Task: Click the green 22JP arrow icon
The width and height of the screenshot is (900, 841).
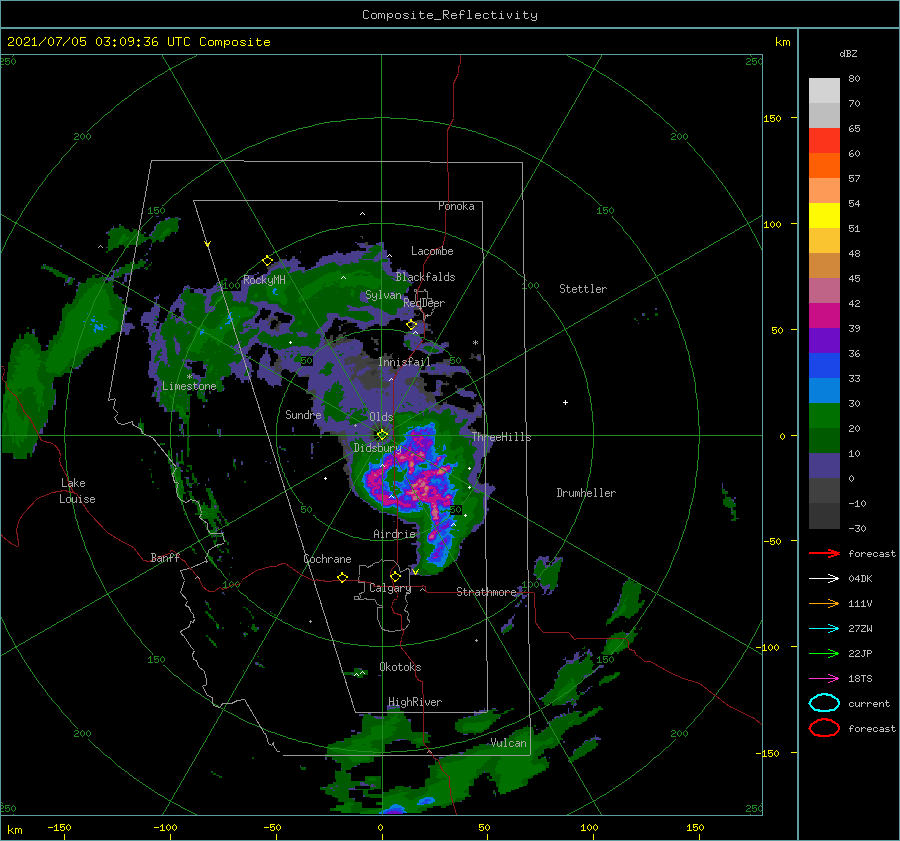Action: pos(824,653)
